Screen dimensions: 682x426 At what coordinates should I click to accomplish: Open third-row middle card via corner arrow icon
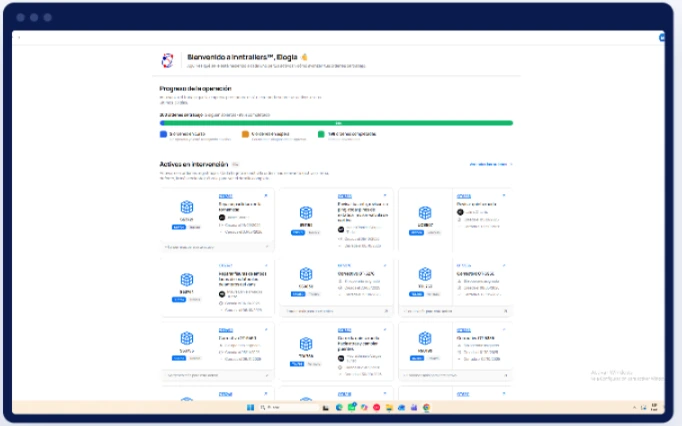[385, 330]
